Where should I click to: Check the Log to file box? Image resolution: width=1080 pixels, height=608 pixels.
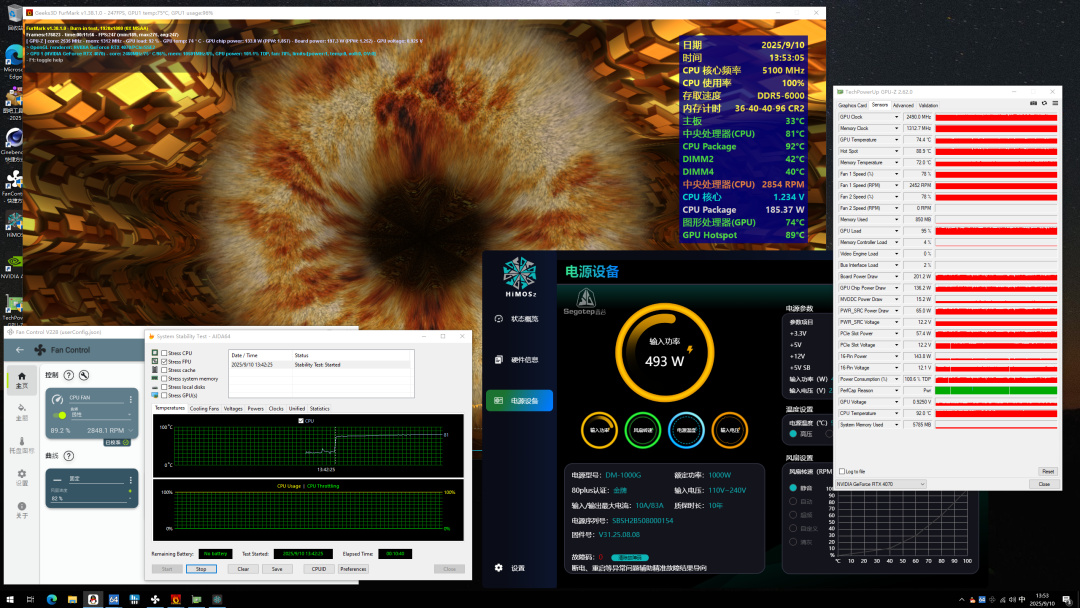click(x=841, y=471)
